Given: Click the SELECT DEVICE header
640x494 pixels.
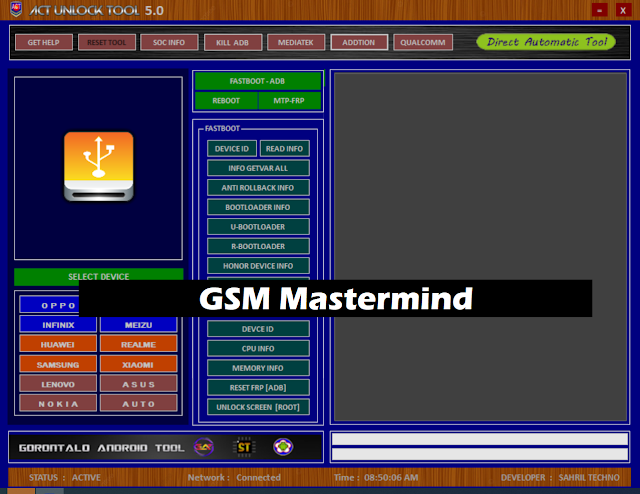Looking at the screenshot, I should pyautogui.click(x=98, y=276).
